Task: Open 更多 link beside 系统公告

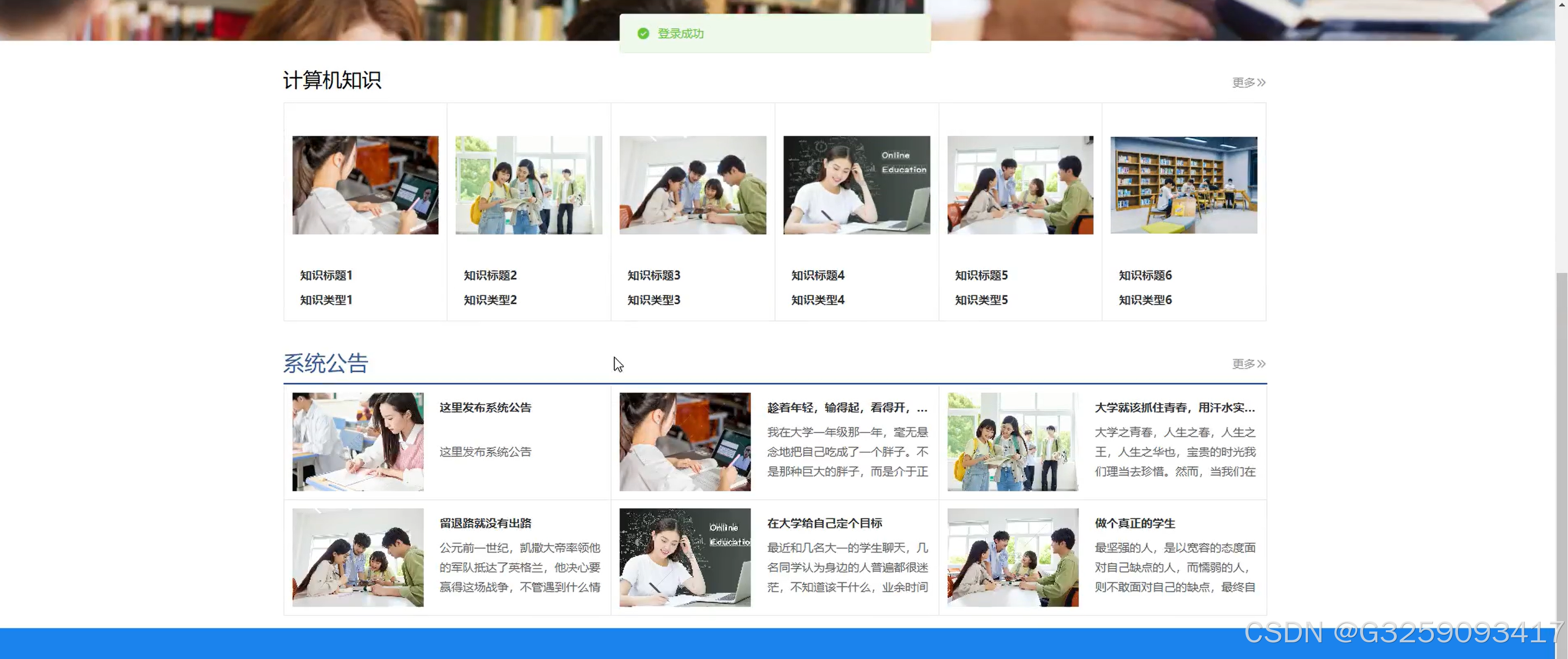Action: coord(1249,364)
